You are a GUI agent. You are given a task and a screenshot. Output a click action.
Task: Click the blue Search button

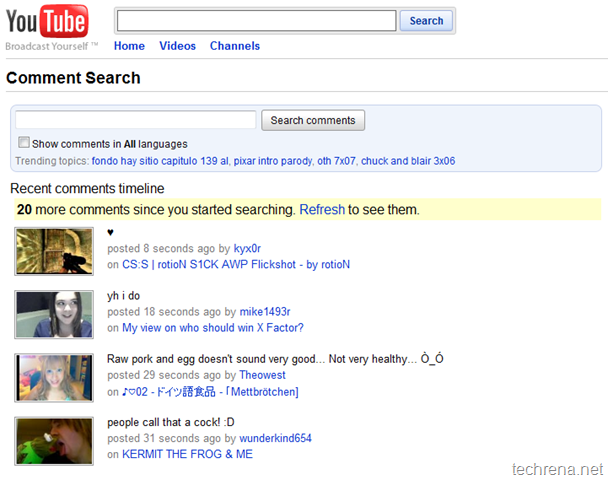click(426, 21)
